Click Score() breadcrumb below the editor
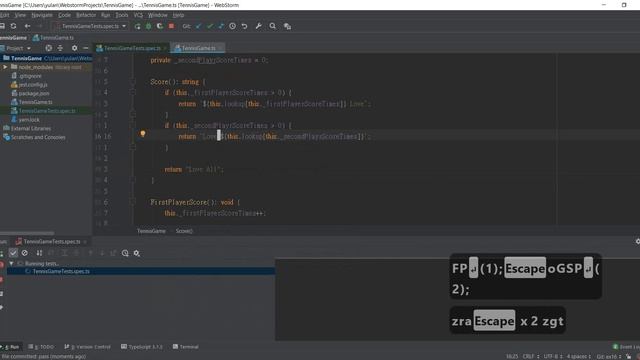Image resolution: width=640 pixels, height=360 pixels. click(x=184, y=231)
